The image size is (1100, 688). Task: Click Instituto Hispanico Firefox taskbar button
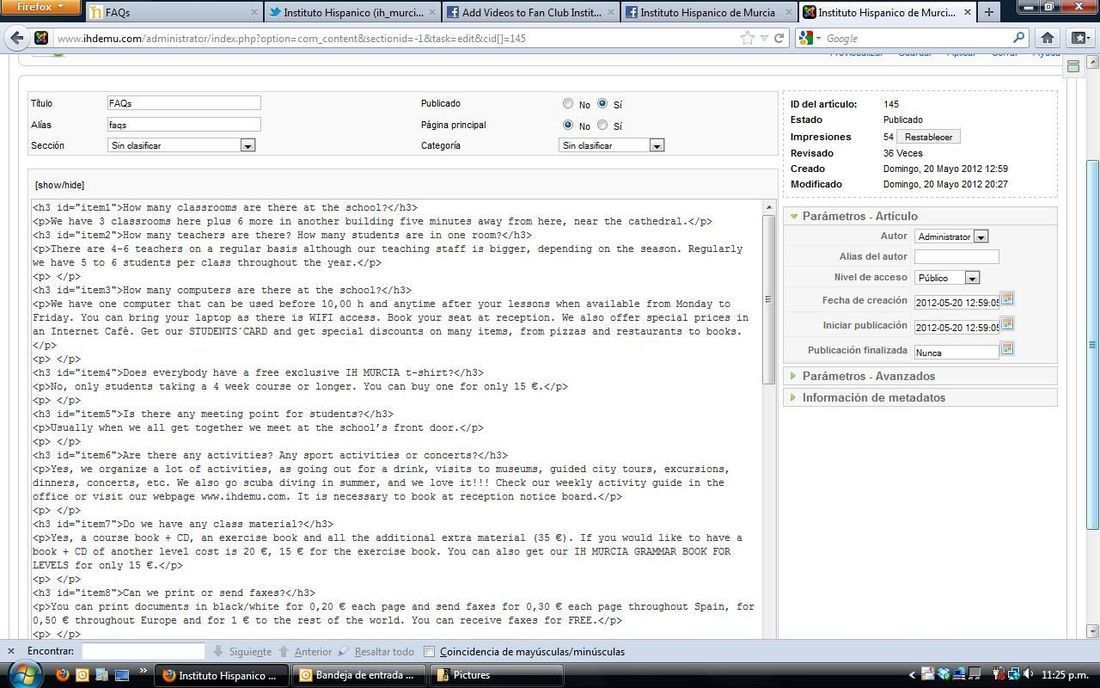point(220,675)
